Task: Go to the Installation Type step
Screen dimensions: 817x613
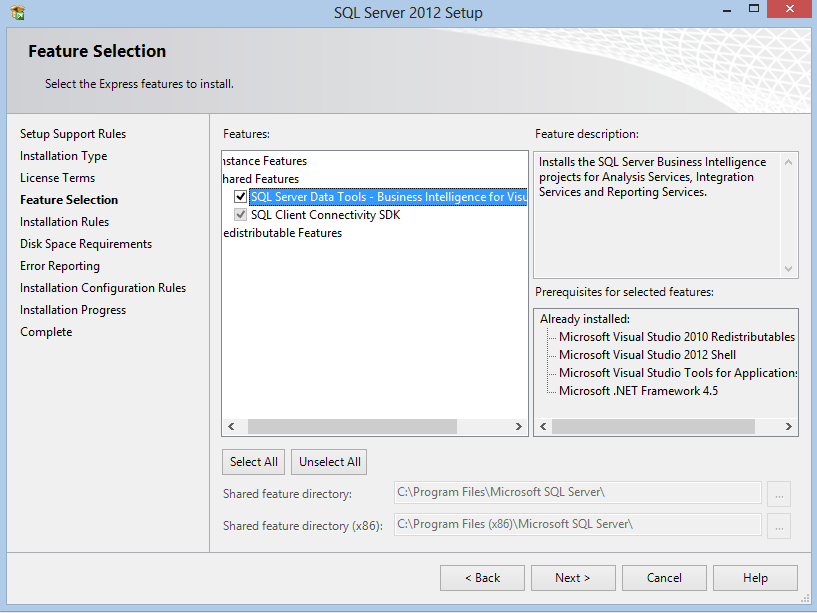Action: [63, 155]
